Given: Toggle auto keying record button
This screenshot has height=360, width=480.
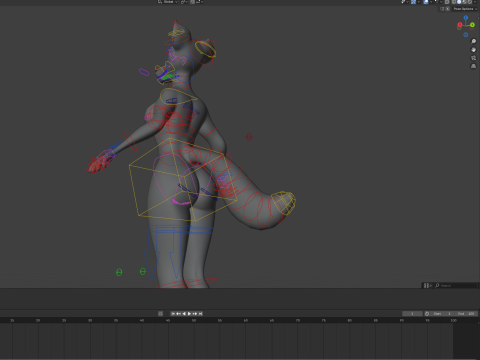Looking at the screenshot, I should click(160, 314).
